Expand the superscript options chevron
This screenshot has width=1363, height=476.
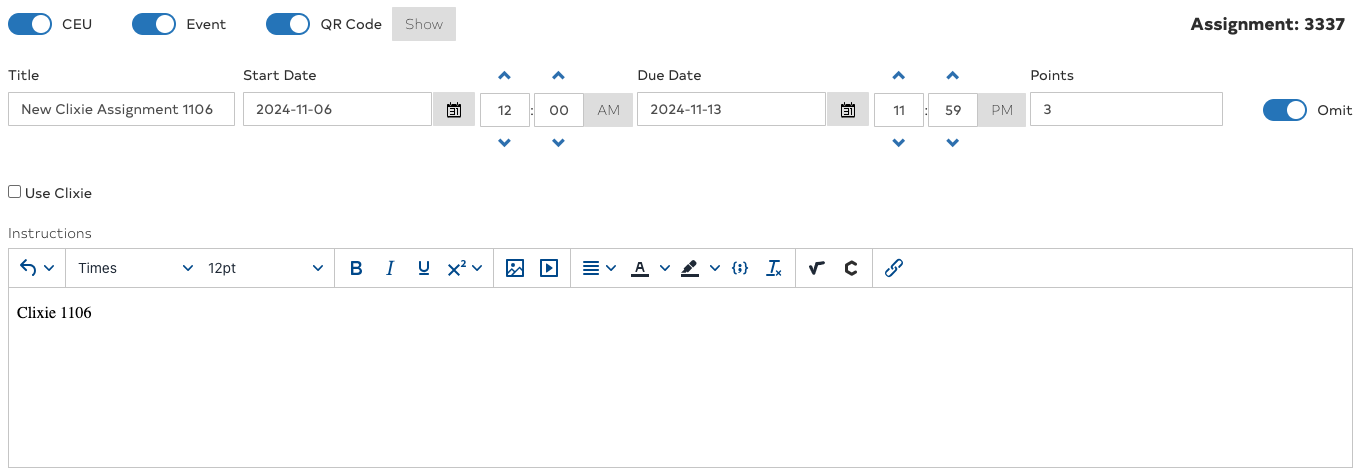(477, 268)
